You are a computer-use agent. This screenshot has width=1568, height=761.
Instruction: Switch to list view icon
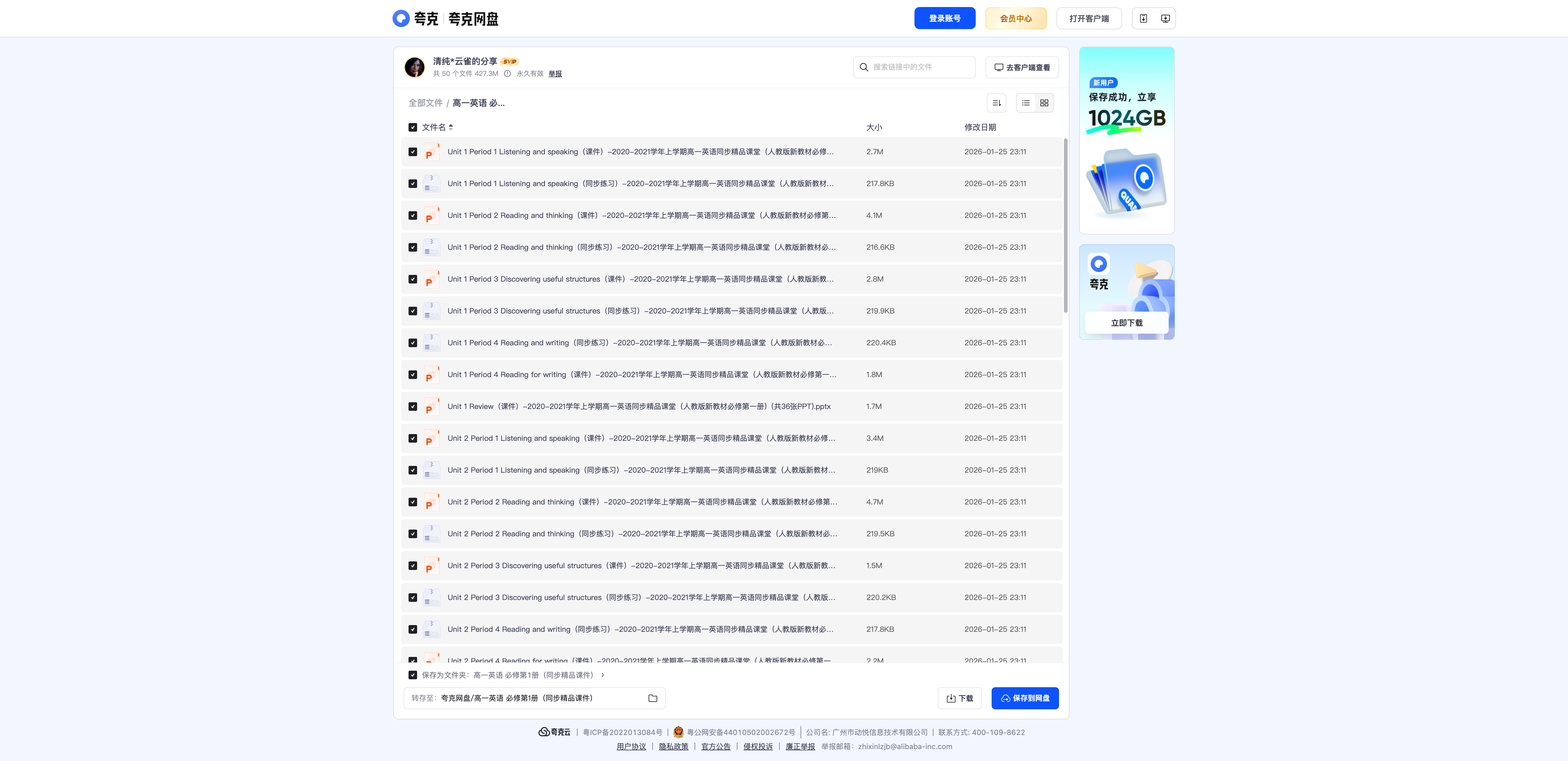[x=1026, y=103]
